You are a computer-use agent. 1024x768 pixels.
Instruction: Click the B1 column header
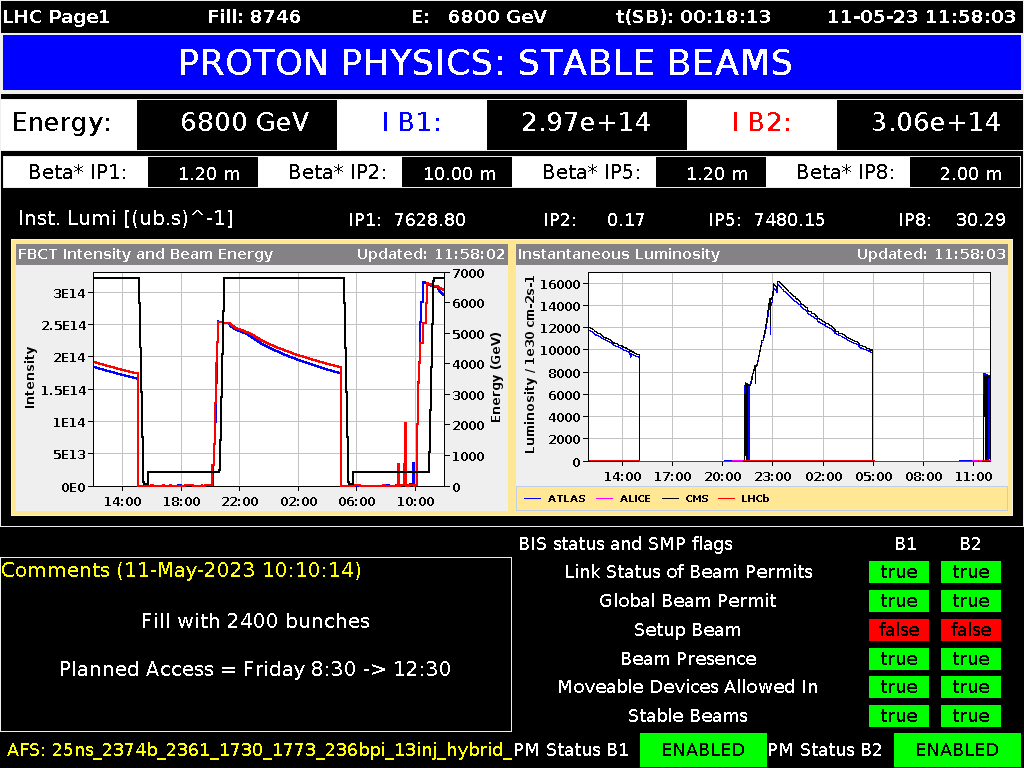[905, 544]
